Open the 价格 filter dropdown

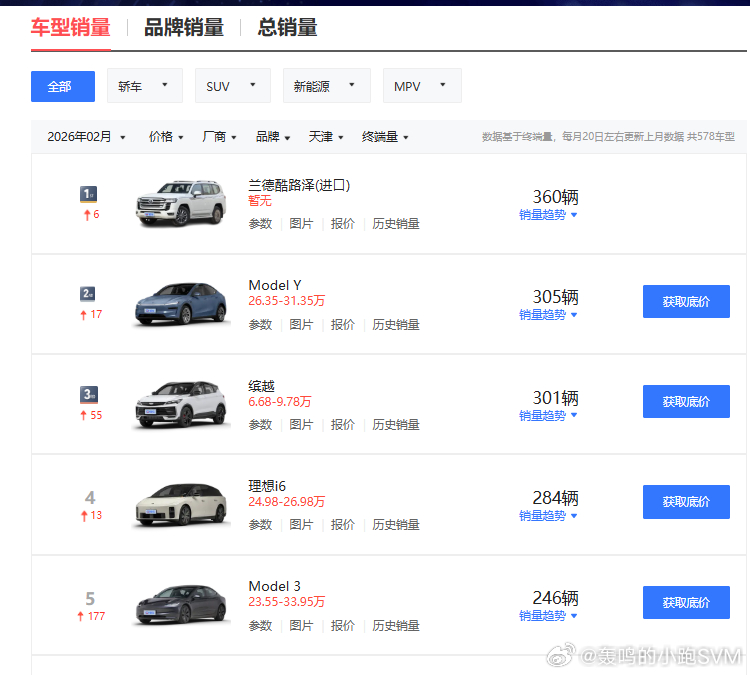[166, 137]
